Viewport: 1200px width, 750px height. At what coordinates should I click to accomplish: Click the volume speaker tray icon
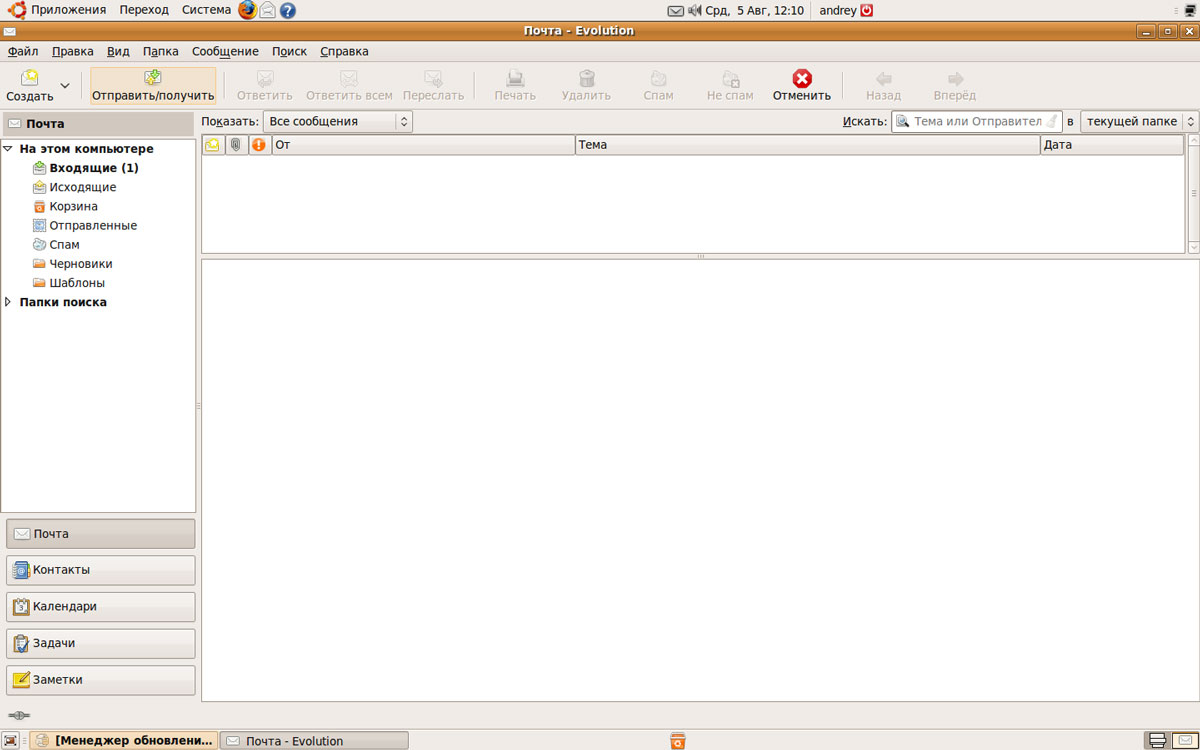pyautogui.click(x=695, y=11)
